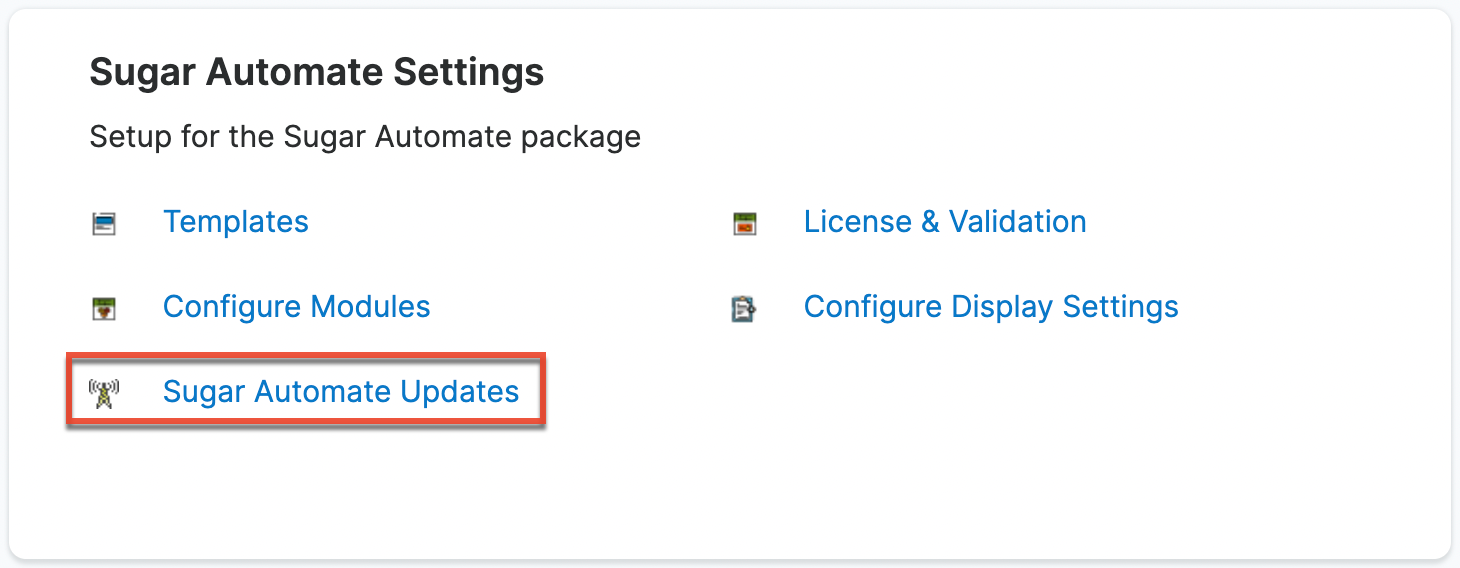Click the "Setup for the Sugar Automate package" description
Viewport: 1460px width, 568px height.
point(365,135)
